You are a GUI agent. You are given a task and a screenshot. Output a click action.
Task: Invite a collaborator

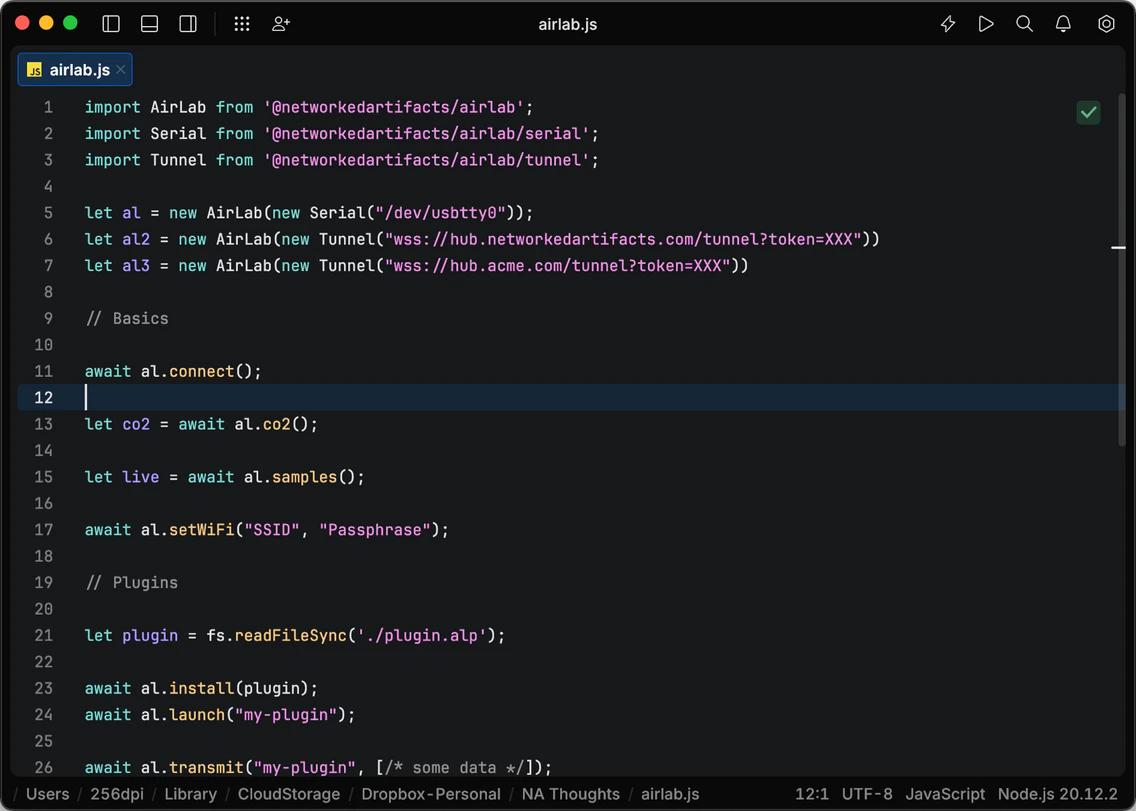(281, 23)
